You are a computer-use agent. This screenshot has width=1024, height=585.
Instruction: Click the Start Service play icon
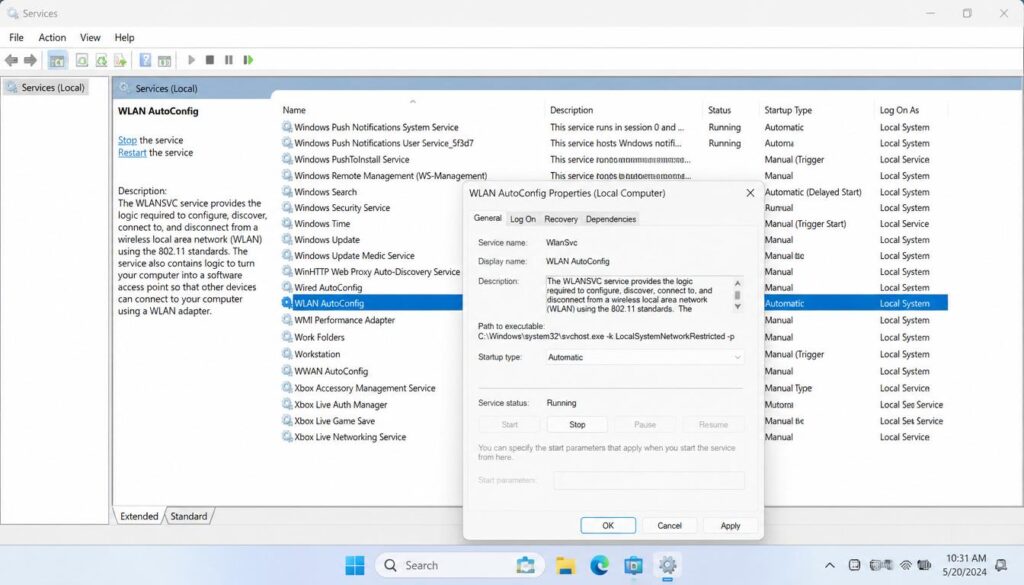click(x=191, y=60)
